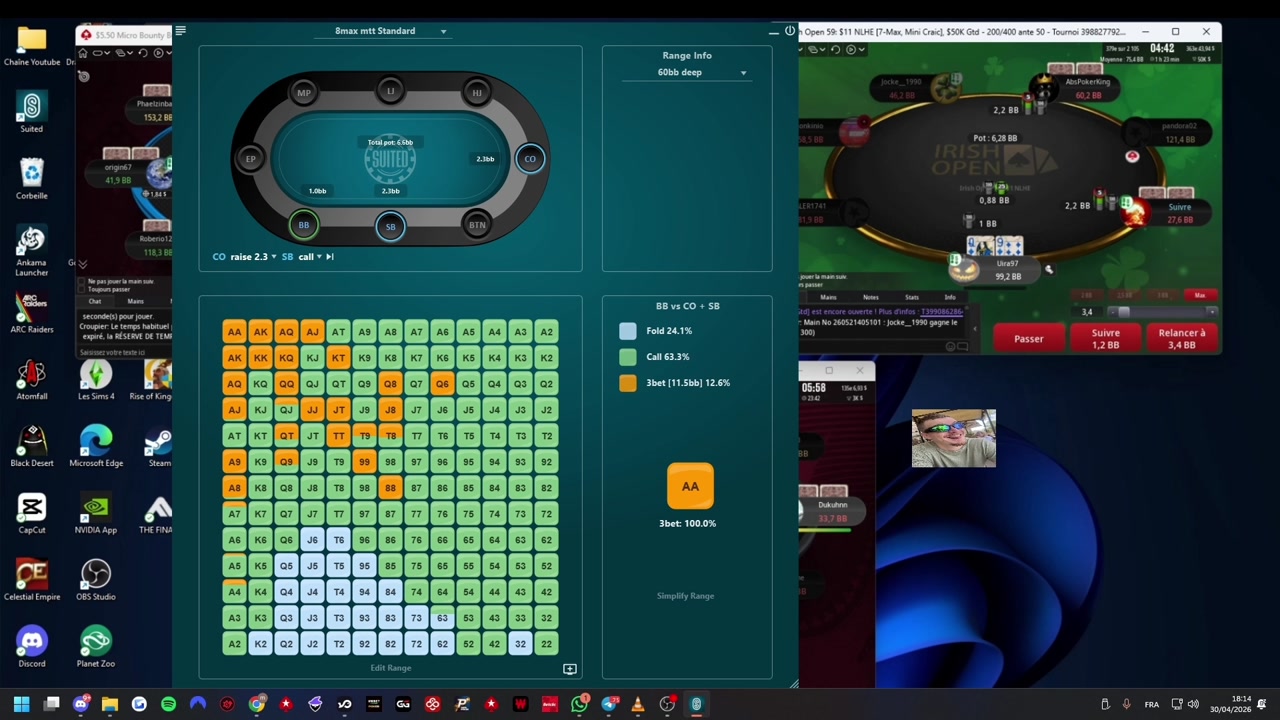Image resolution: width=1280 pixels, height=720 pixels.
Task: Click the T399086286 tournament link in chat
Action: pyautogui.click(x=941, y=312)
